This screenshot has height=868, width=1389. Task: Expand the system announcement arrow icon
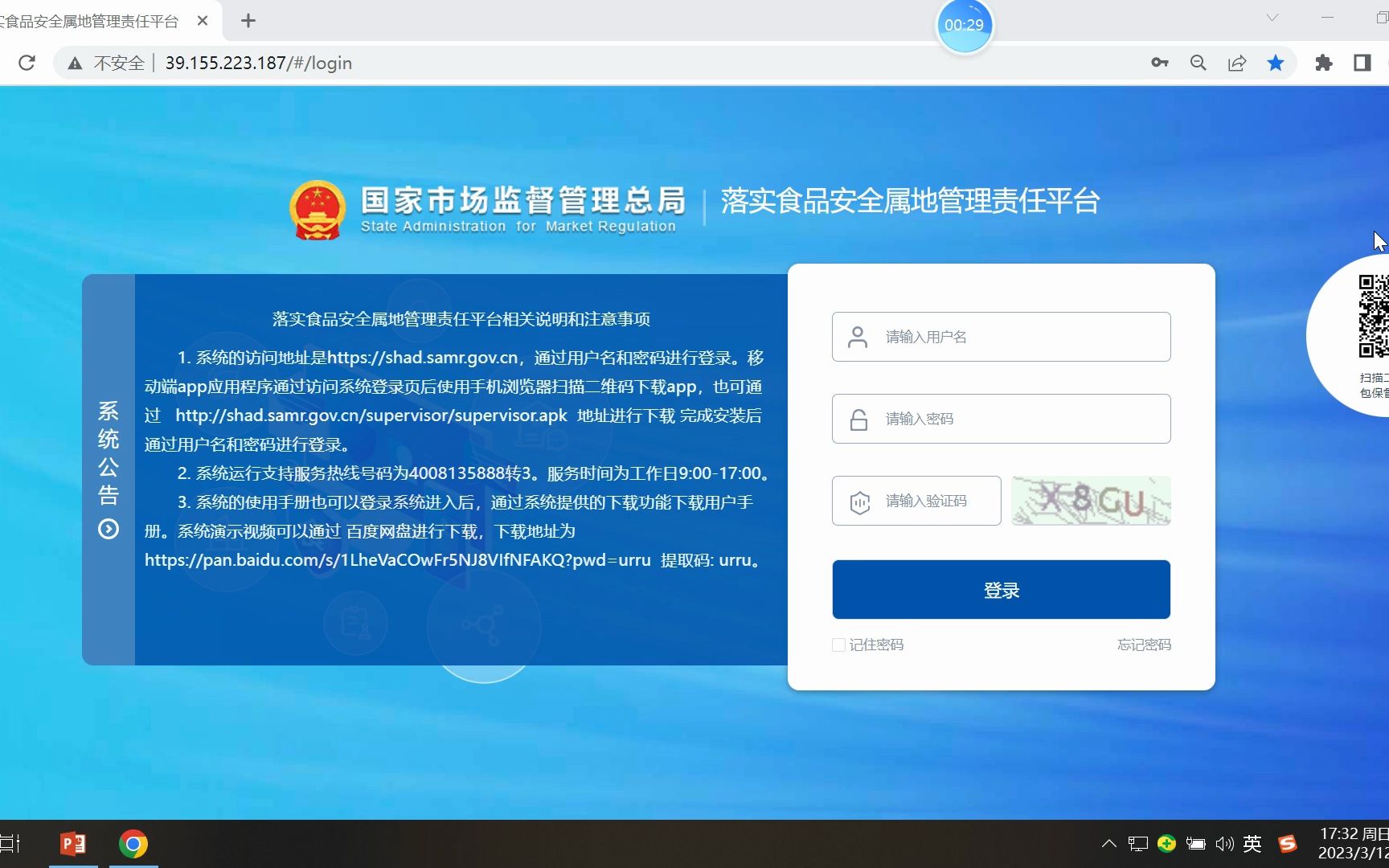point(109,529)
